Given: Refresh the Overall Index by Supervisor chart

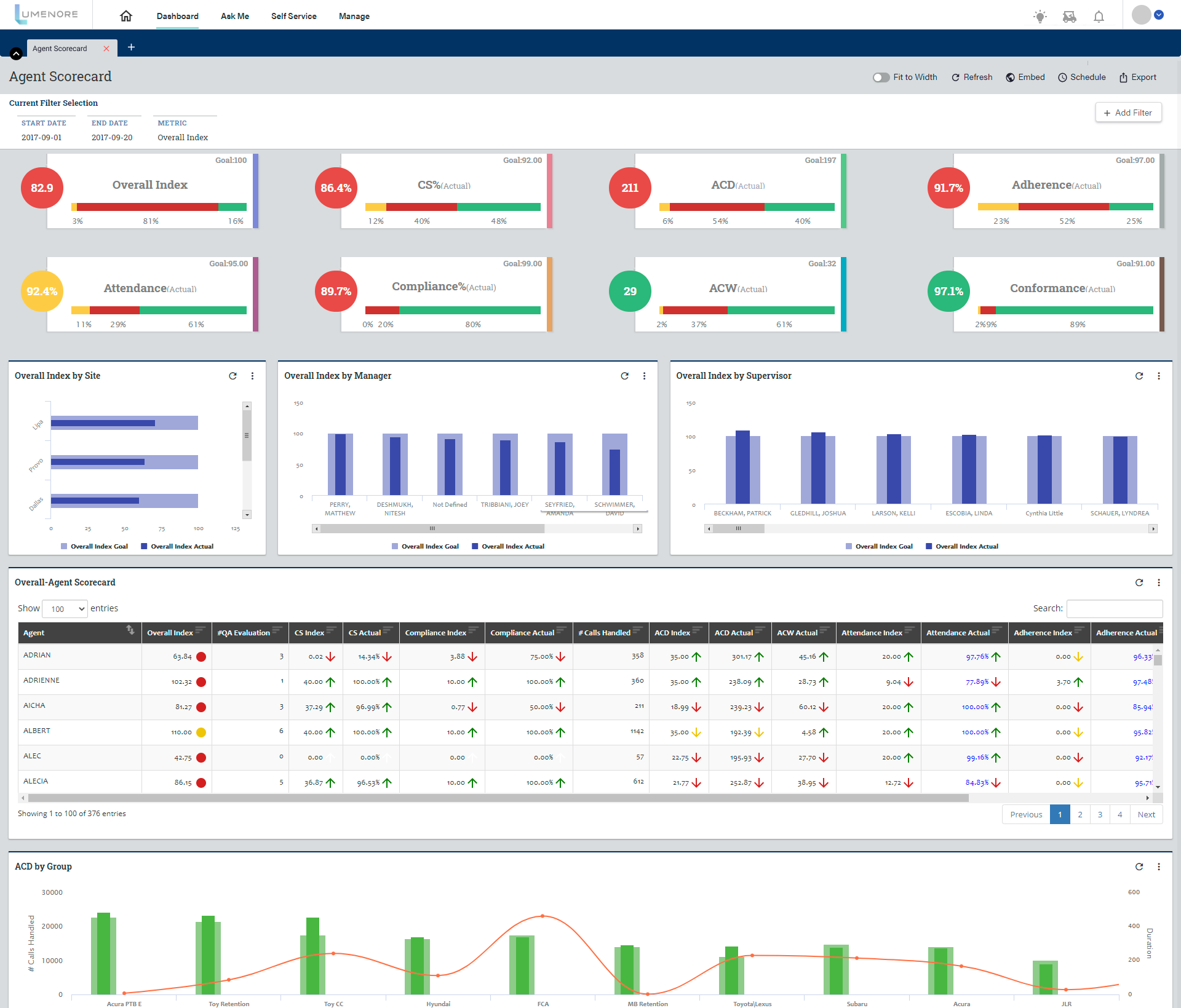Looking at the screenshot, I should [x=1139, y=376].
